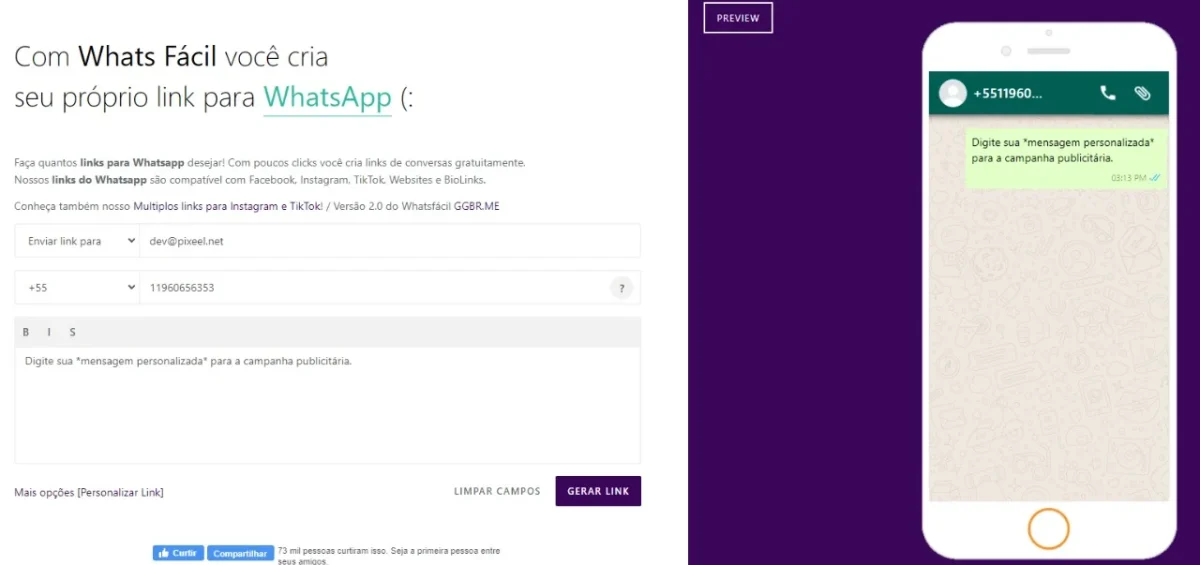Open the phone number help question mark
The width and height of the screenshot is (1200, 565).
(x=621, y=288)
